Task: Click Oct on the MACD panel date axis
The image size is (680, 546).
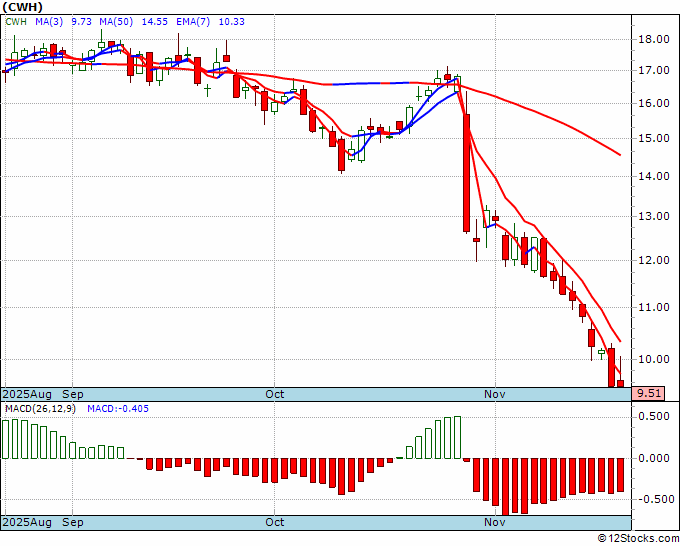Action: click(275, 522)
